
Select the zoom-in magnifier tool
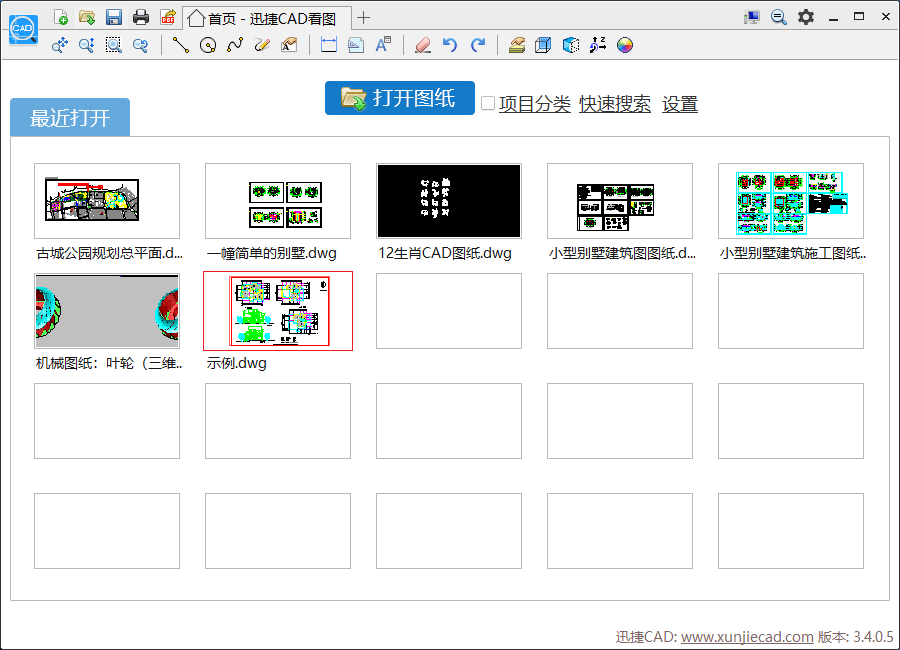(x=87, y=45)
